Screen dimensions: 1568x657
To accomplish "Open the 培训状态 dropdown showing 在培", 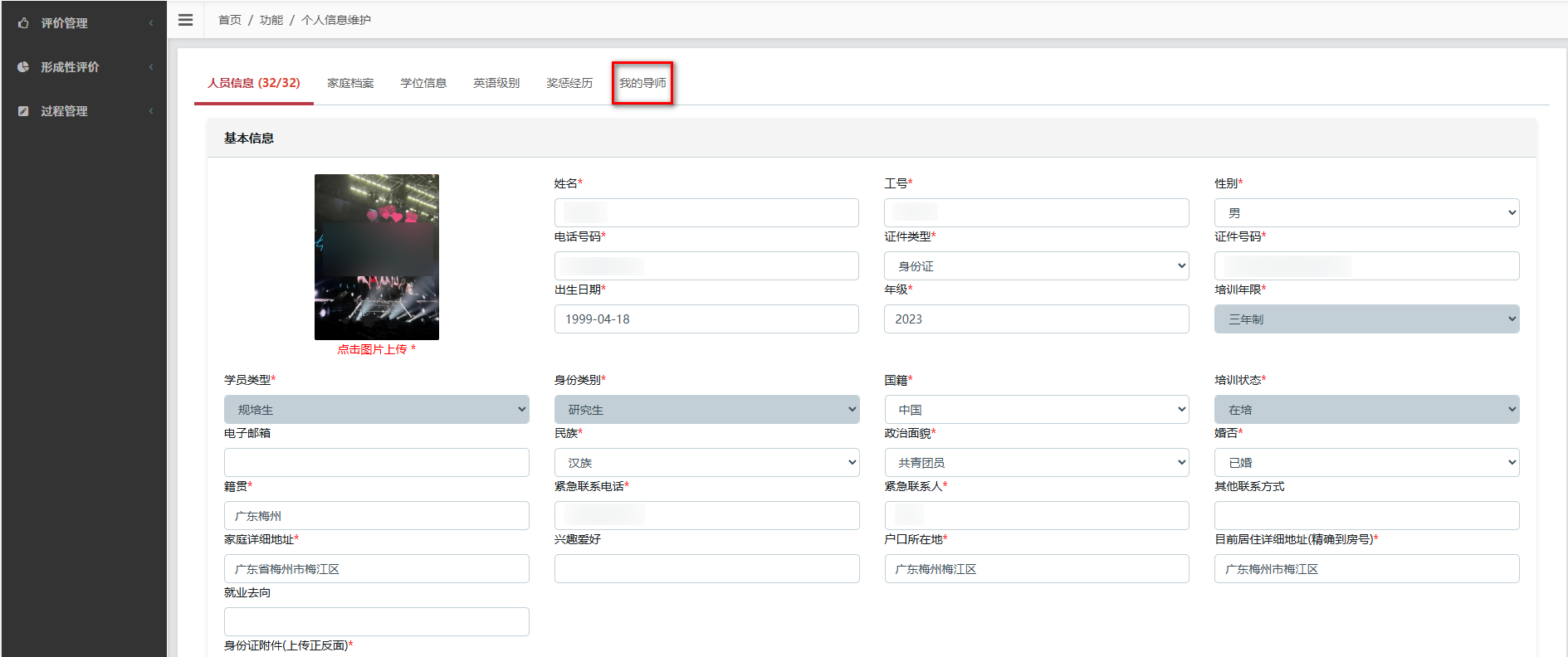I will 1367,409.
